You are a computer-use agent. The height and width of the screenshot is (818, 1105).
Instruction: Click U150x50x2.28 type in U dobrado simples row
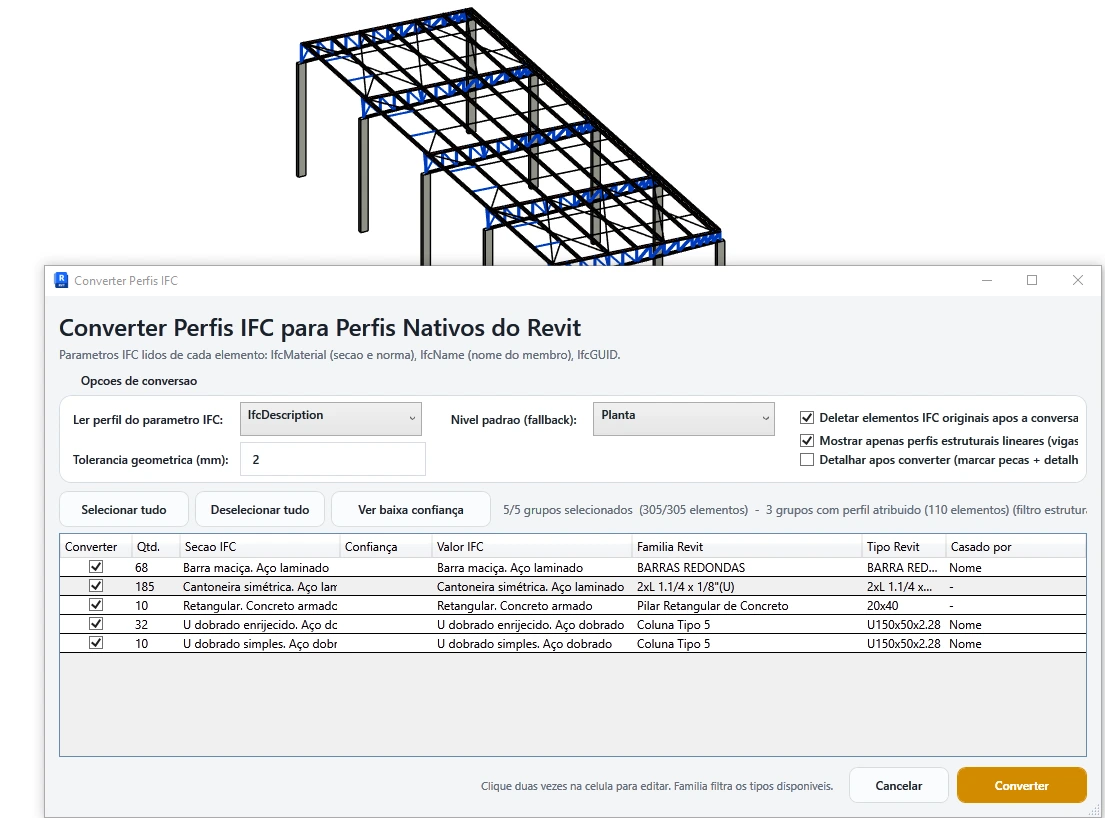(x=903, y=643)
